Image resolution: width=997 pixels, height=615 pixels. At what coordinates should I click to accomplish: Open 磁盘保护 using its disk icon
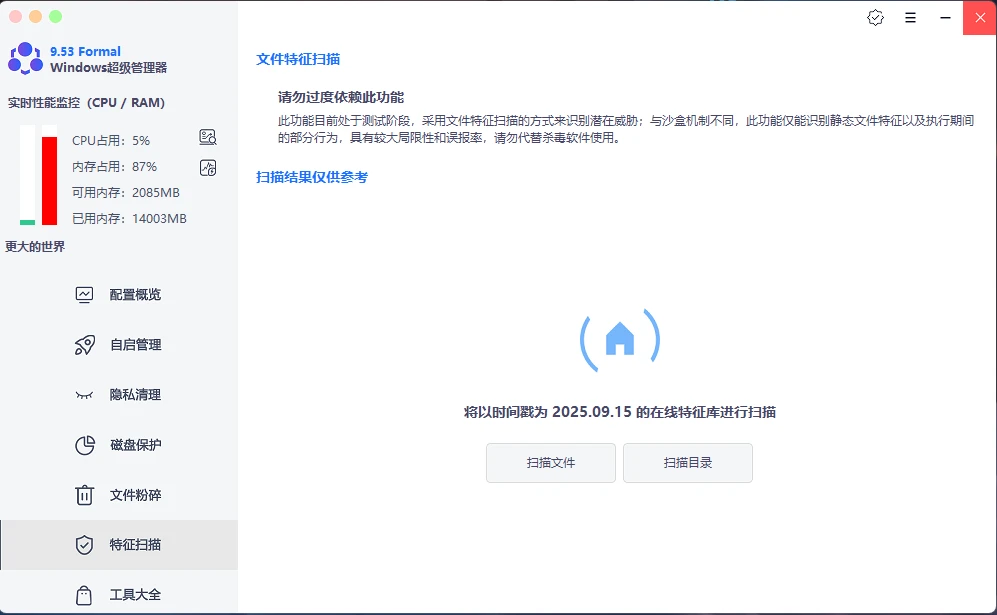coord(86,444)
